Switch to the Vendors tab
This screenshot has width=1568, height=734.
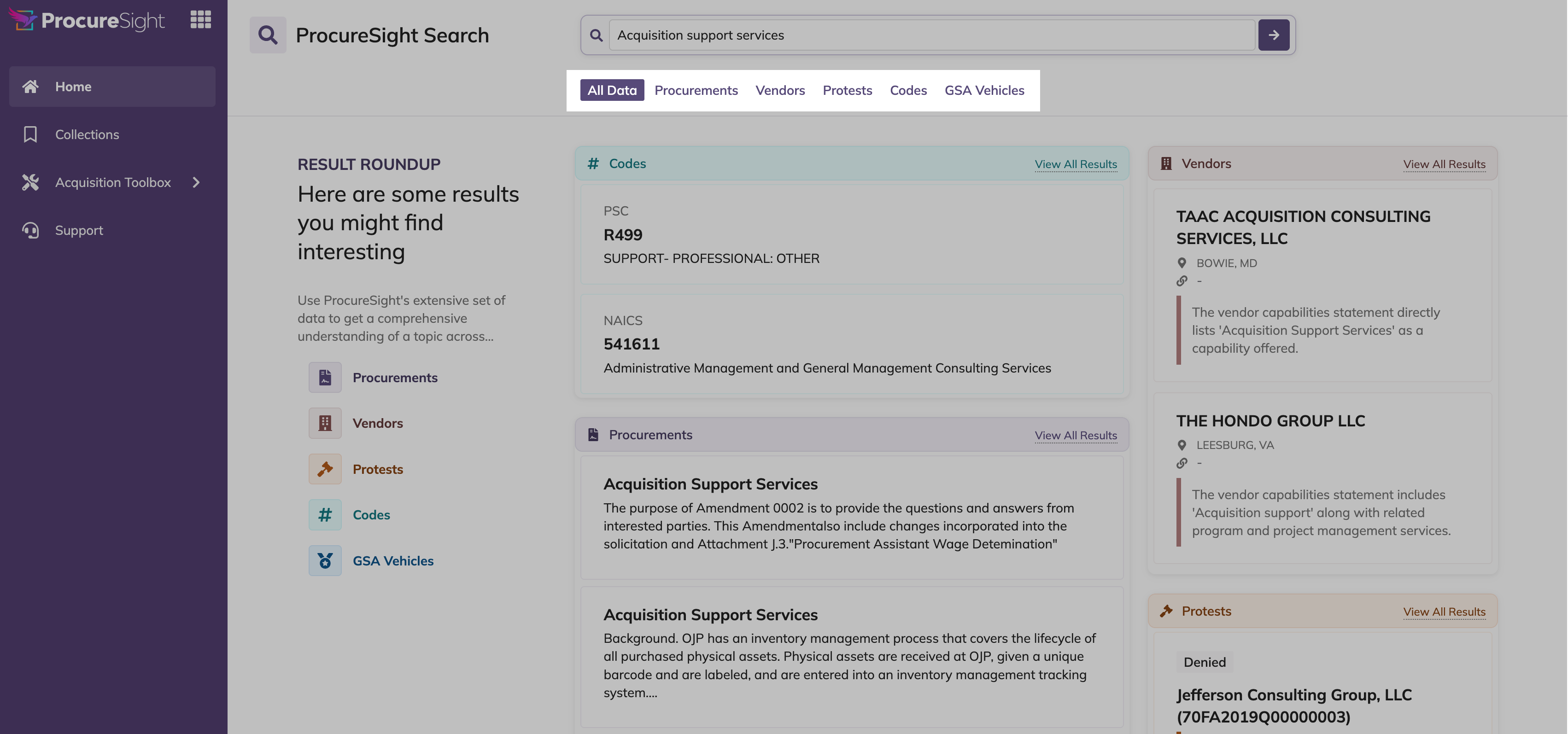[x=780, y=90]
